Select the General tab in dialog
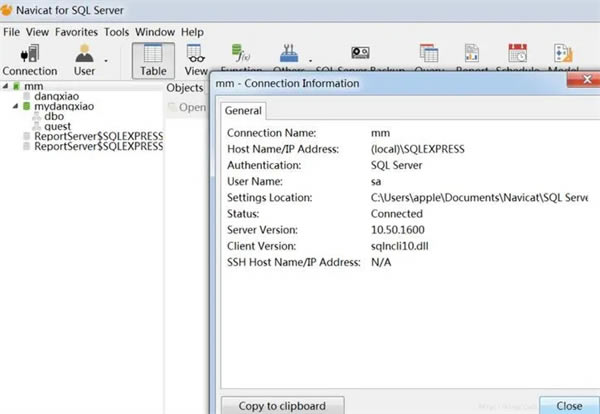Viewport: 600px width, 414px height. click(243, 111)
